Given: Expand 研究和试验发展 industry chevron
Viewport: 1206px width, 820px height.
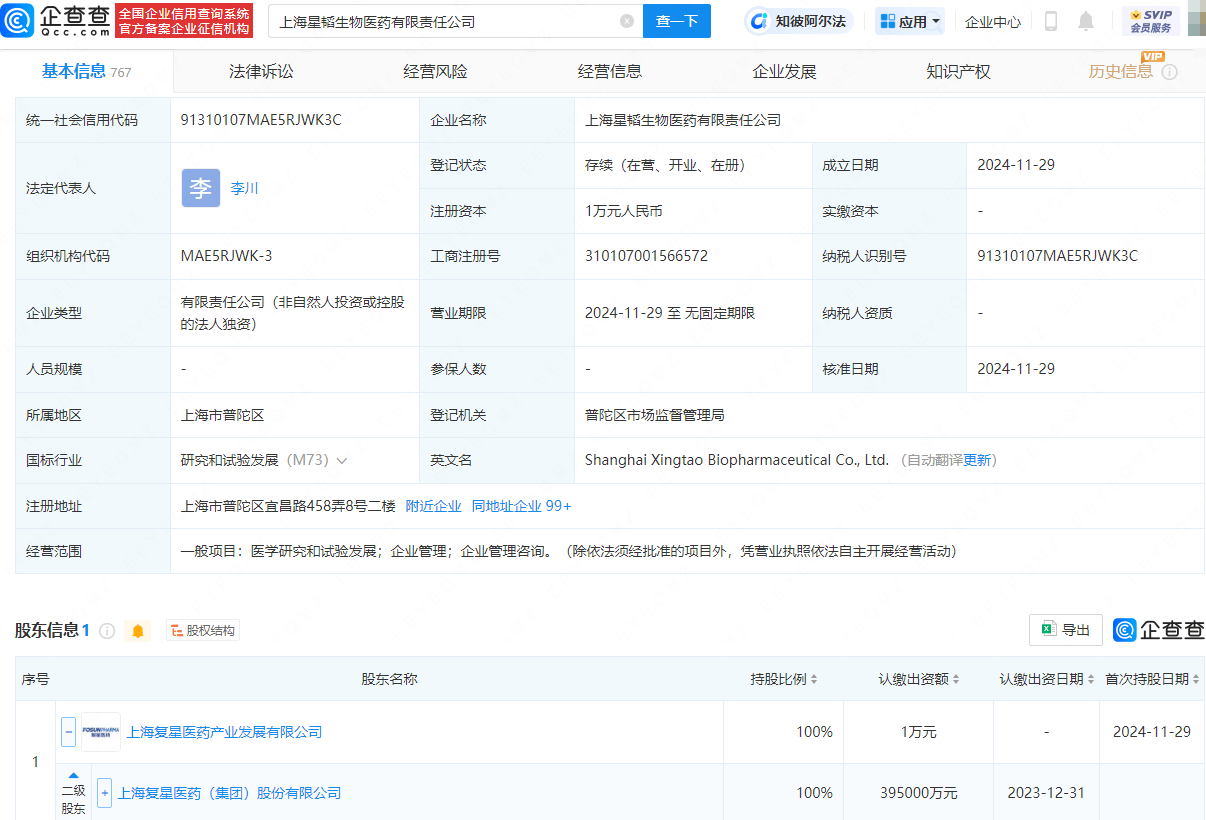Looking at the screenshot, I should [342, 461].
